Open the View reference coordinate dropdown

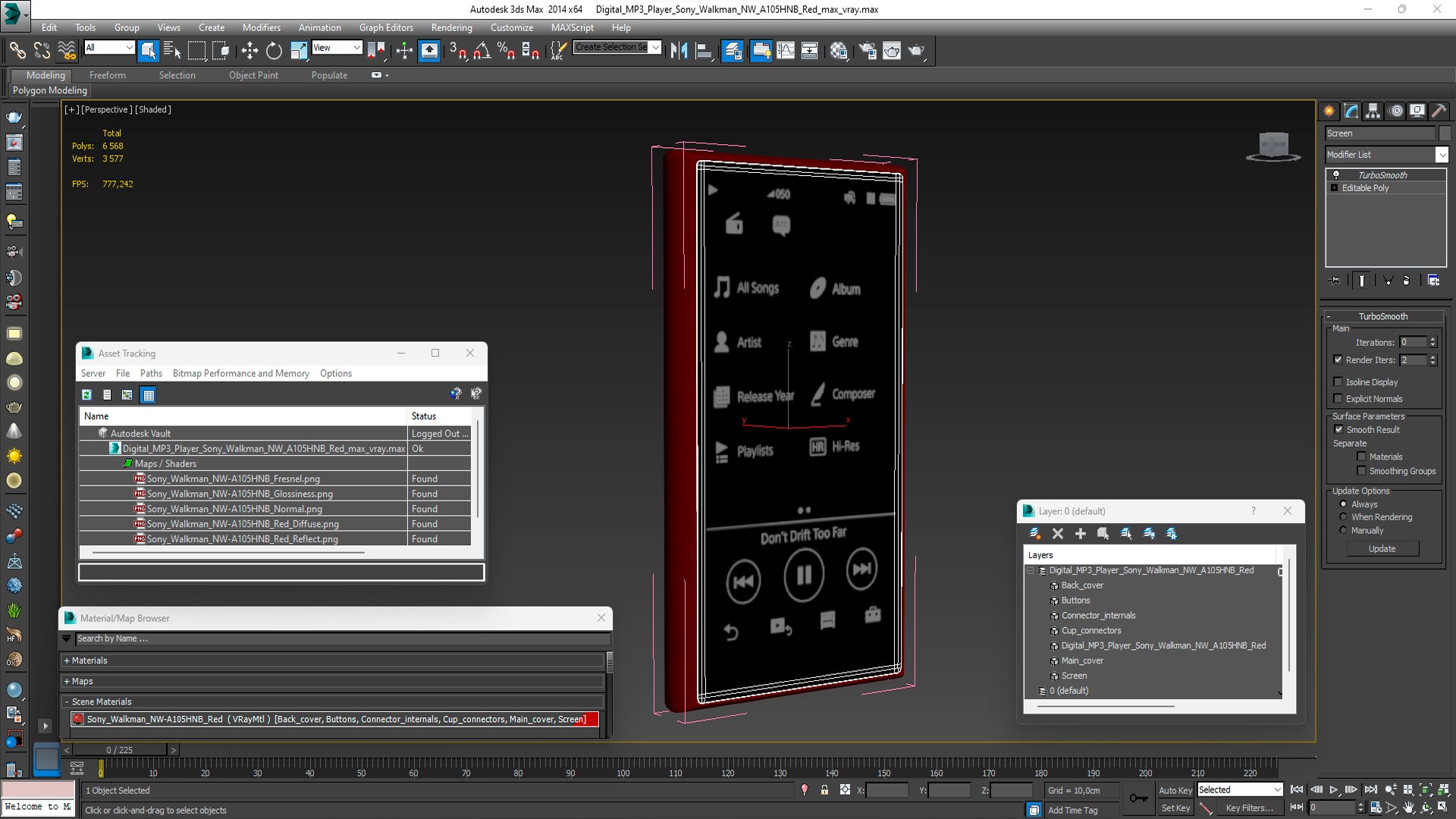click(x=337, y=48)
